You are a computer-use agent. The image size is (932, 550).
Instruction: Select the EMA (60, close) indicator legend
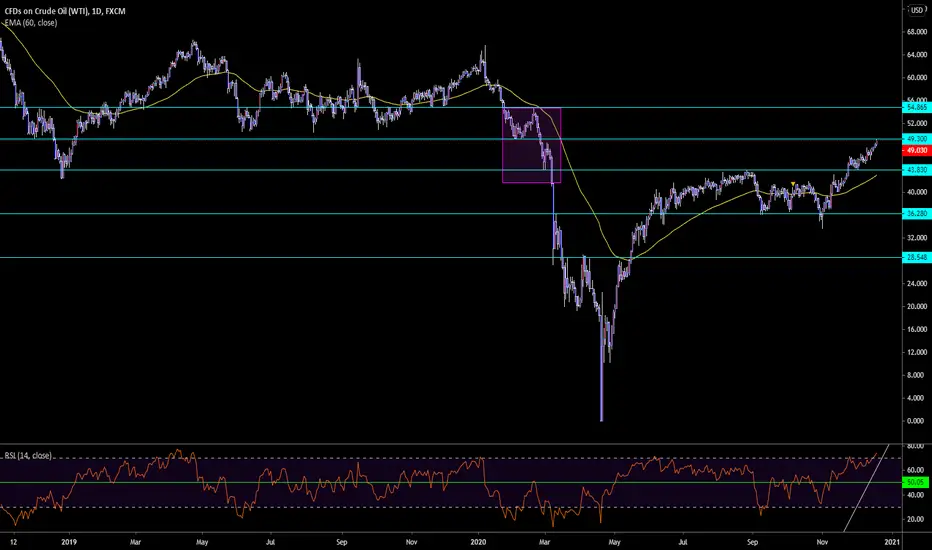tap(31, 23)
